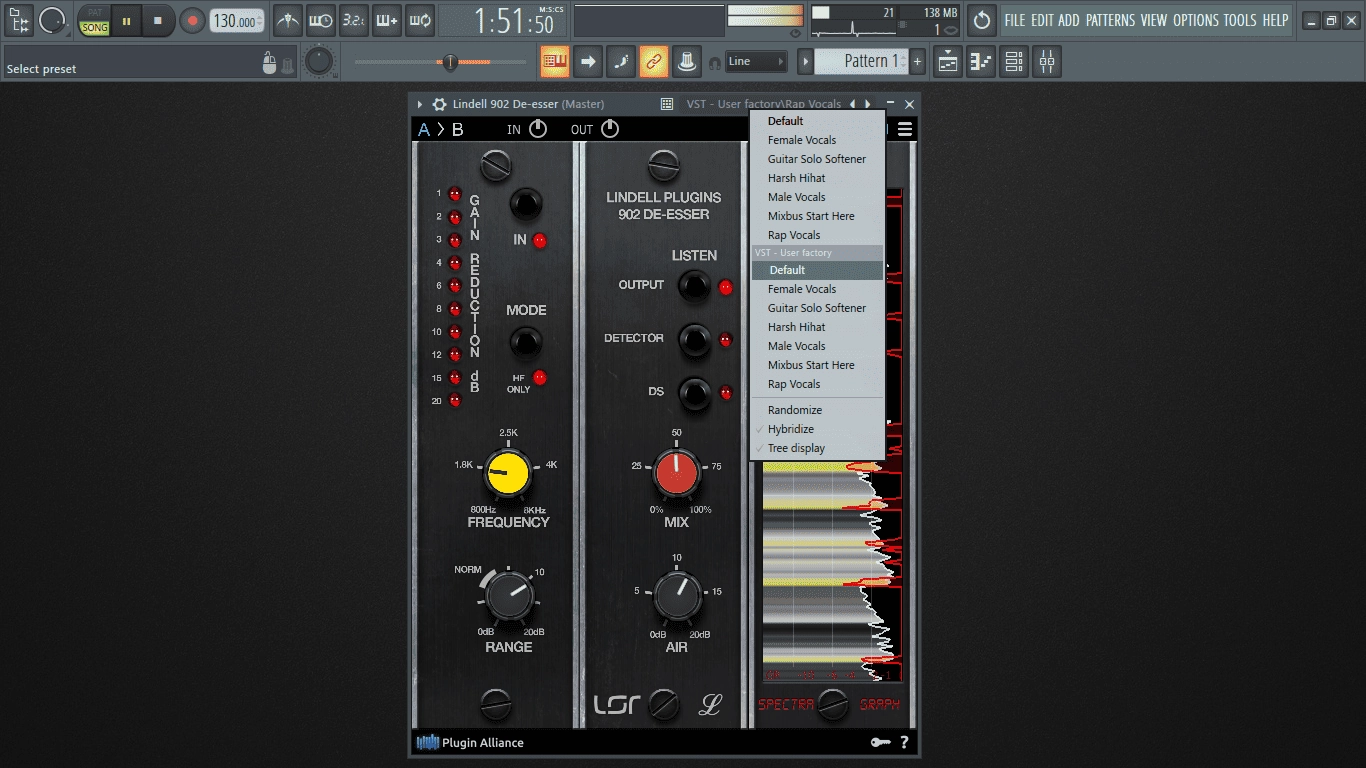Image resolution: width=1366 pixels, height=768 pixels.
Task: Select next preset with right arrow
Action: [x=868, y=104]
